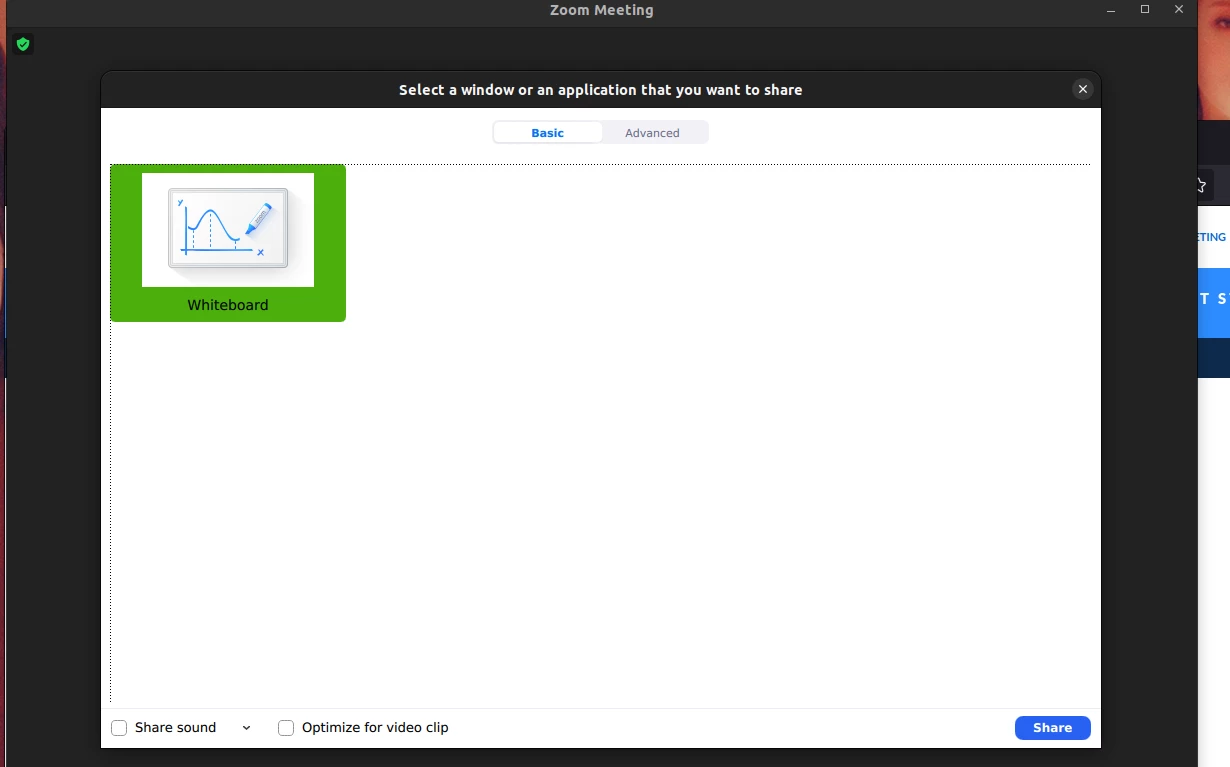Image resolution: width=1230 pixels, height=767 pixels.
Task: Click the green encryption shield icon
Action: 23,44
